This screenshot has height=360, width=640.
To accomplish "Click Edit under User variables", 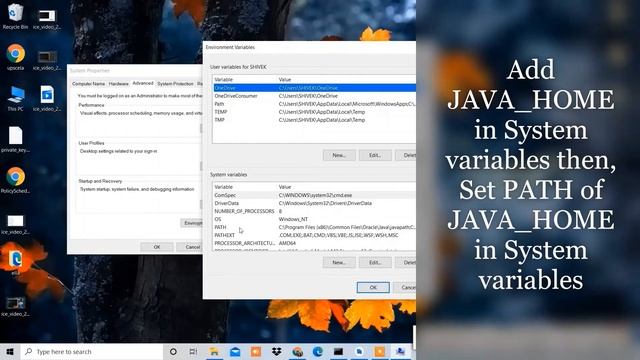I will (x=375, y=155).
